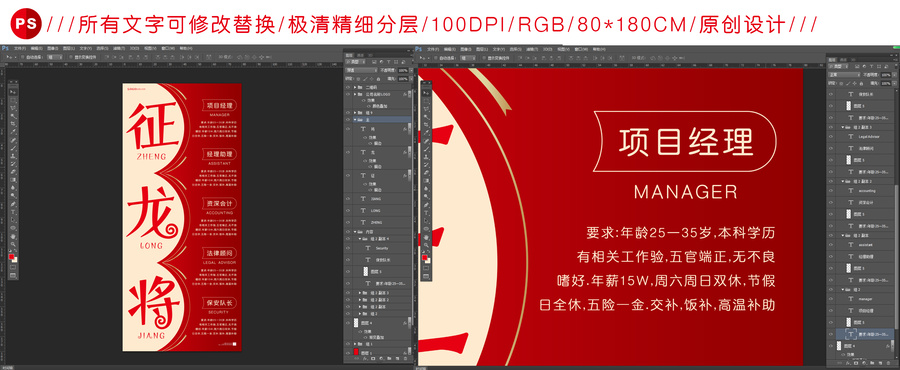Image resolution: width=900 pixels, height=370 pixels.
Task: Select the Lasso tool in right window toolbar
Action: coord(426,108)
